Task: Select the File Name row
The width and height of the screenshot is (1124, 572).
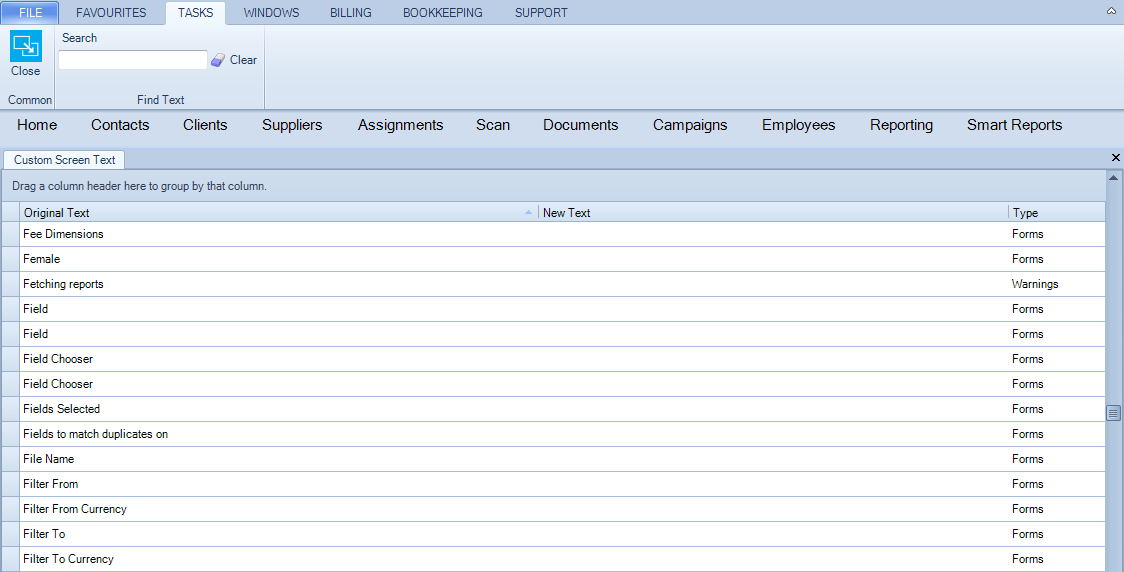Action: pos(553,459)
